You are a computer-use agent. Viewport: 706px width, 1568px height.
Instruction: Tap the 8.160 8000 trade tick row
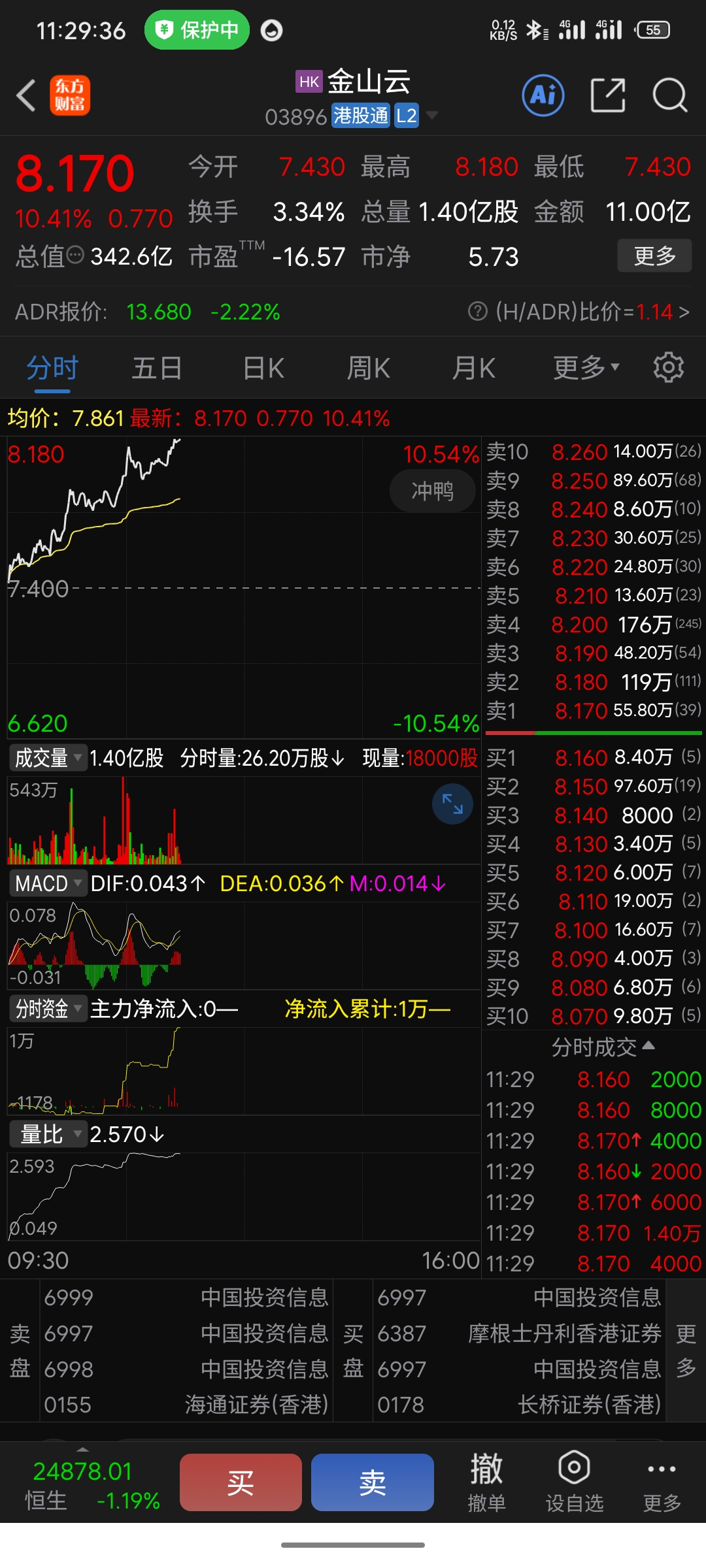click(x=594, y=1110)
